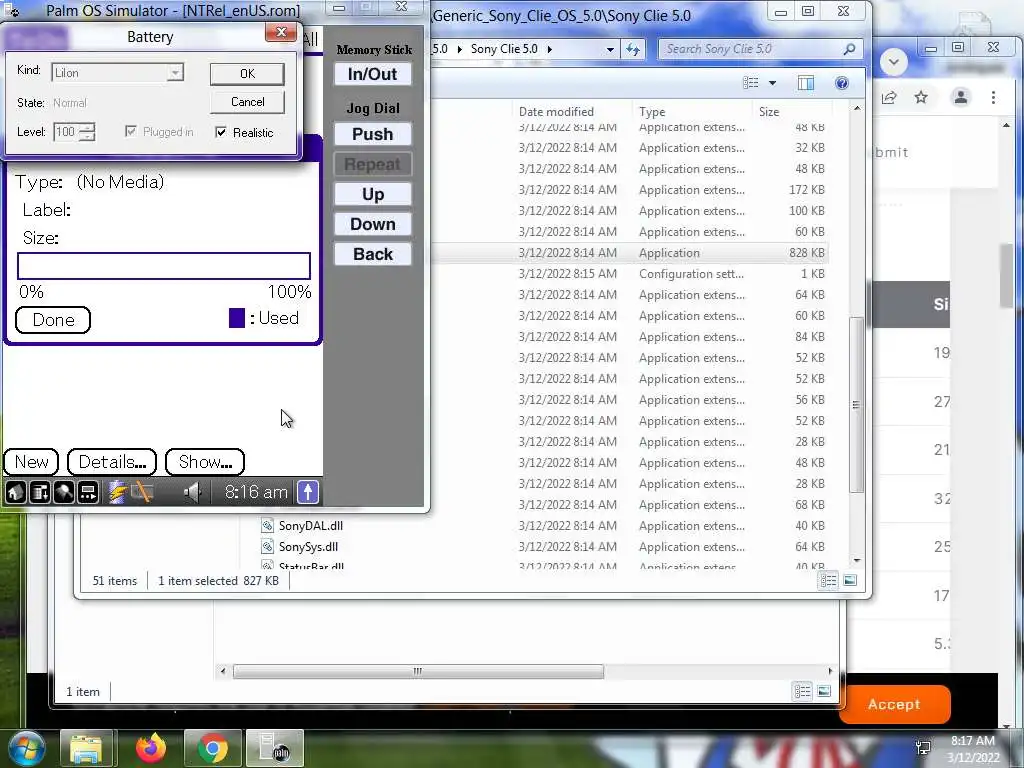Click the horizontal scrollbar in back Explorer window
1024x768 pixels.
[418, 671]
